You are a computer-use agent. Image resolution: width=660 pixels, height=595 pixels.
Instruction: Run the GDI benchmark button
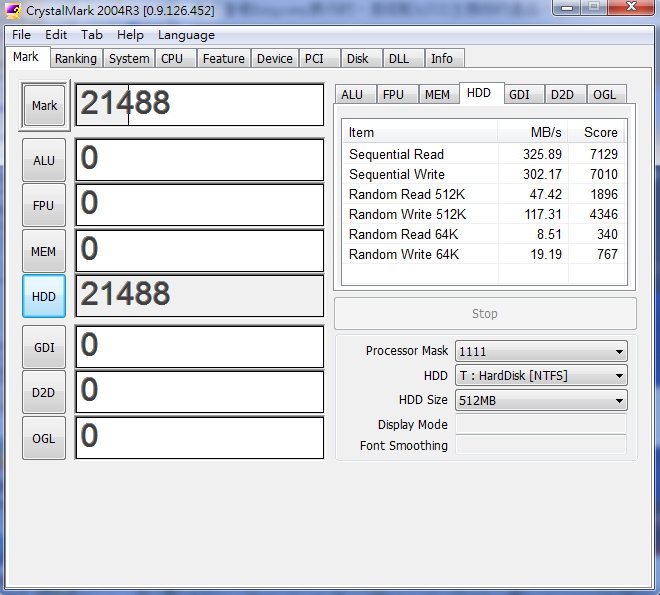click(x=44, y=347)
